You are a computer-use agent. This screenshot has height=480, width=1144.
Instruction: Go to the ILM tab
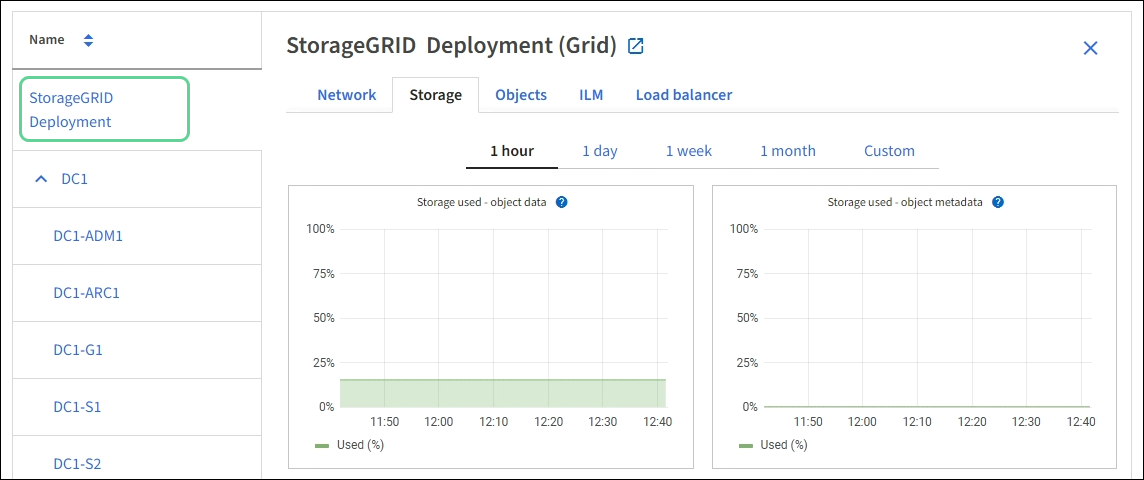pyautogui.click(x=591, y=95)
